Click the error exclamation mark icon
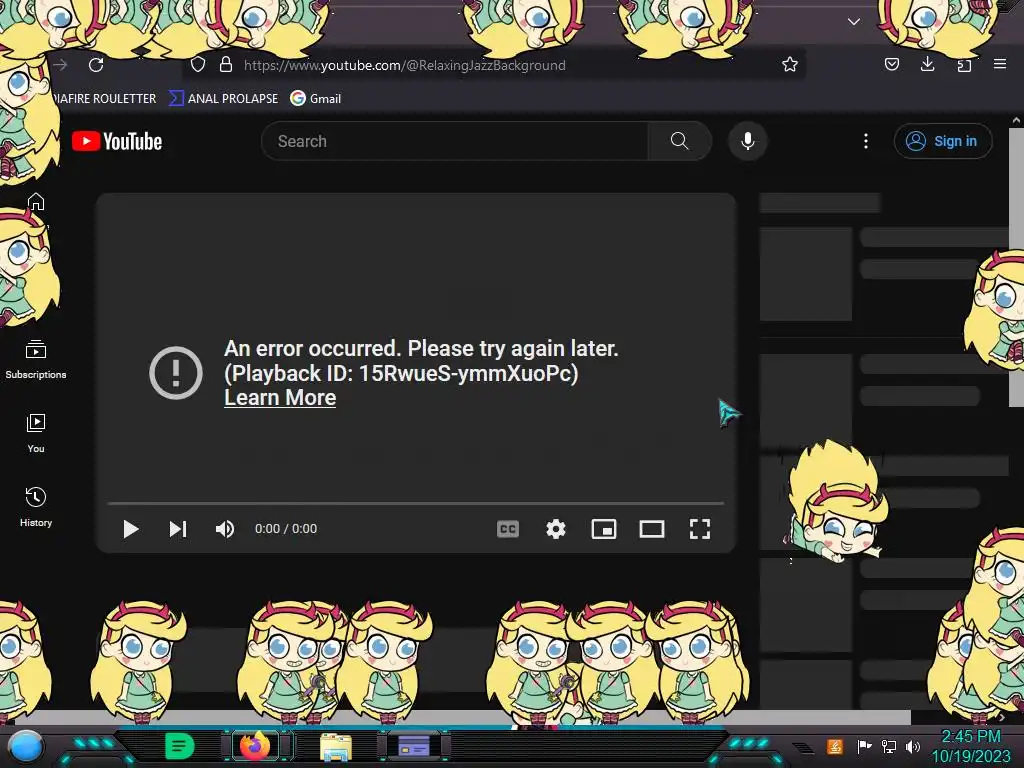 tap(176, 373)
